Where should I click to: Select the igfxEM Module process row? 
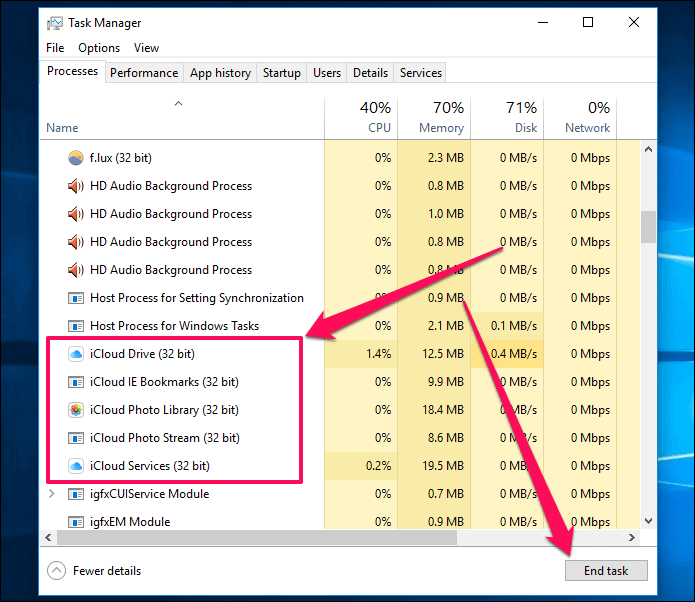[130, 521]
